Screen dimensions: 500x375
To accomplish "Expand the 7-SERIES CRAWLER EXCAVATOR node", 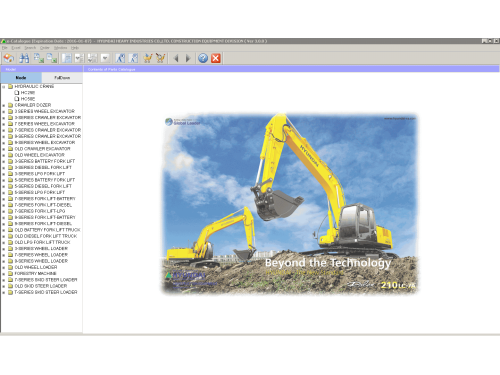I will (x=4, y=130).
